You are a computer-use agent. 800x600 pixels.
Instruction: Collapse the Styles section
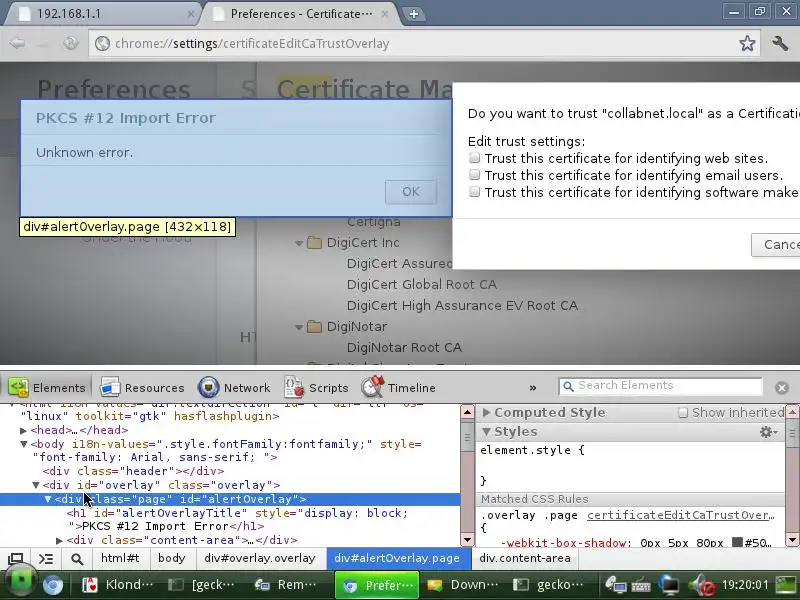487,432
